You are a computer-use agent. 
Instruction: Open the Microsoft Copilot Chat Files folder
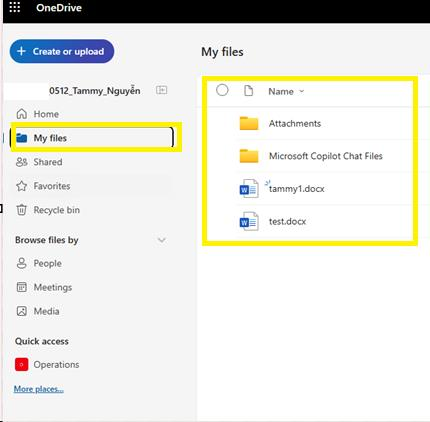326,156
